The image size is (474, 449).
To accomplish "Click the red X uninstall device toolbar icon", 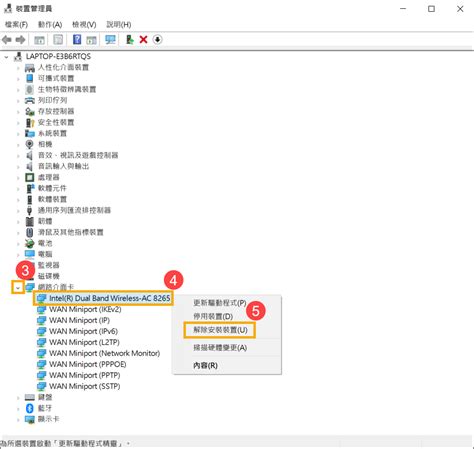I will pos(143,40).
